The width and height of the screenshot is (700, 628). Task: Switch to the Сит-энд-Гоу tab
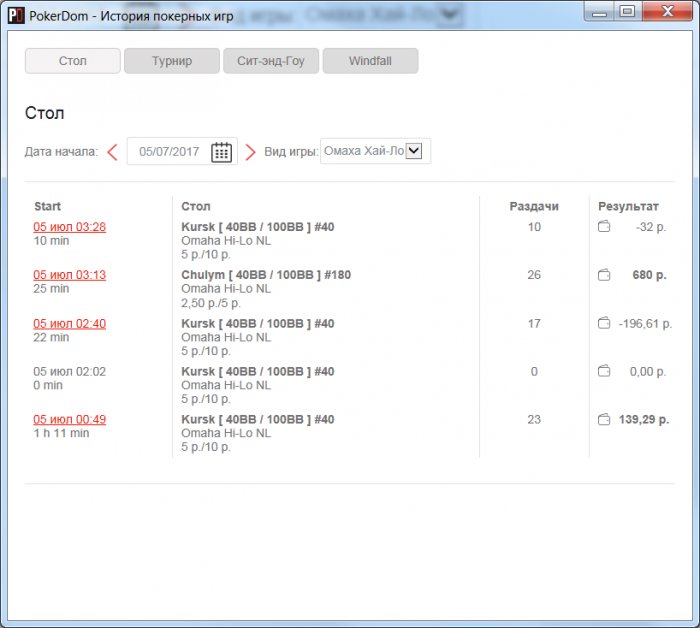pyautogui.click(x=271, y=61)
